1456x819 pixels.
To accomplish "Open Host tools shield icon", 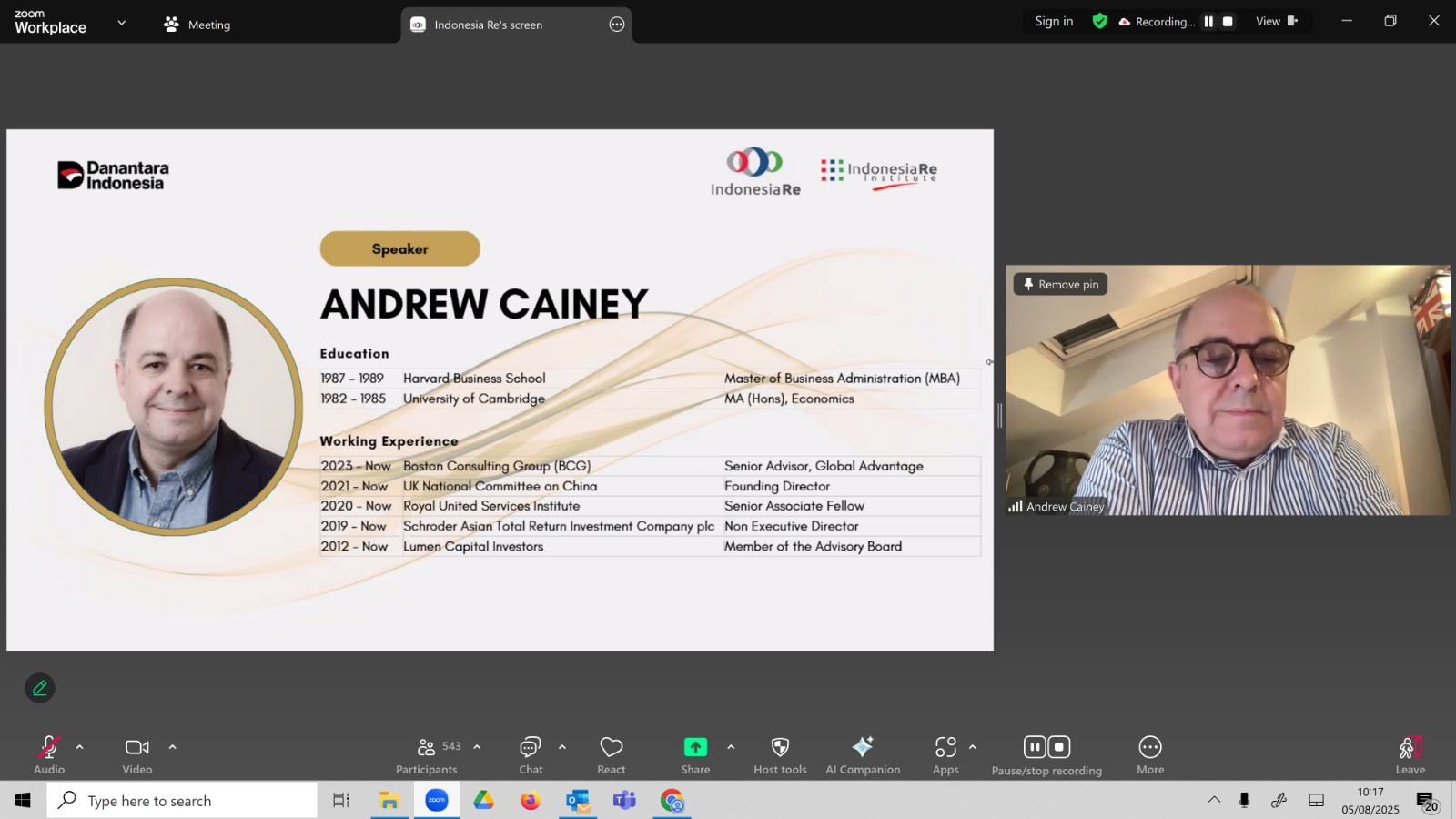I will (780, 747).
